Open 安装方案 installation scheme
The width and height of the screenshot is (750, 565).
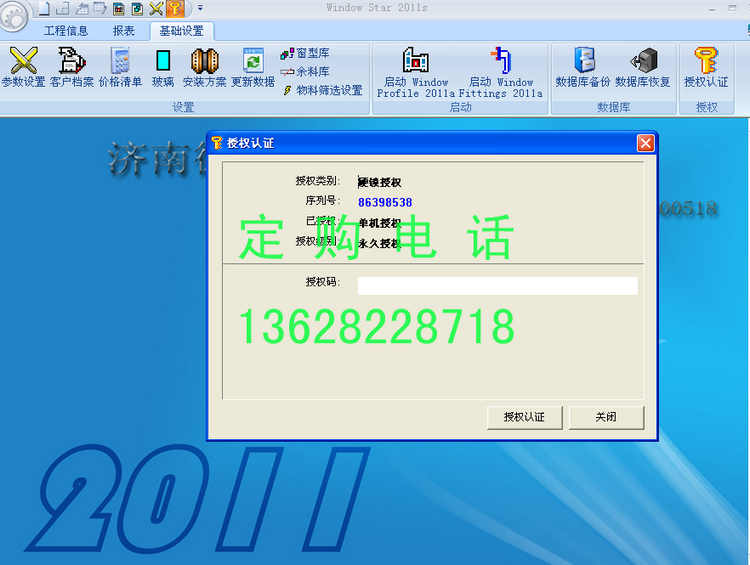pyautogui.click(x=204, y=67)
